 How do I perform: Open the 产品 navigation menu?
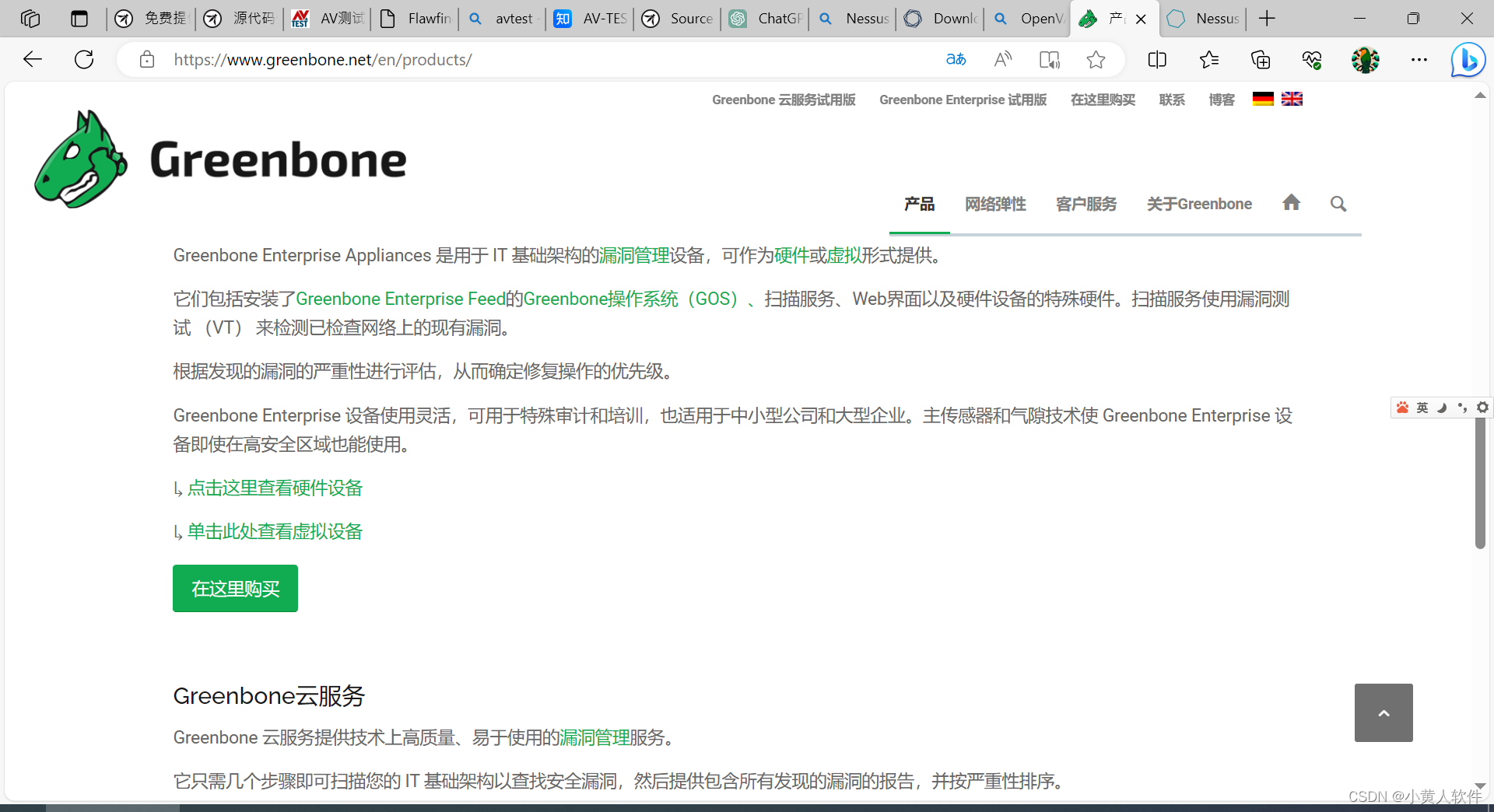tap(920, 204)
